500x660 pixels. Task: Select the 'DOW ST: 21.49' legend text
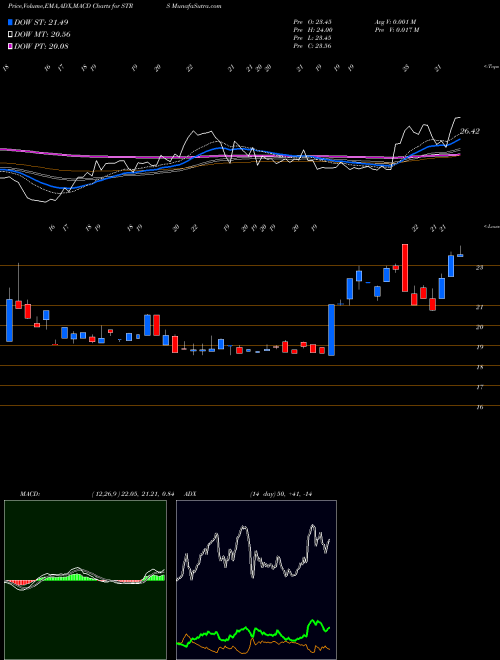(x=41, y=22)
